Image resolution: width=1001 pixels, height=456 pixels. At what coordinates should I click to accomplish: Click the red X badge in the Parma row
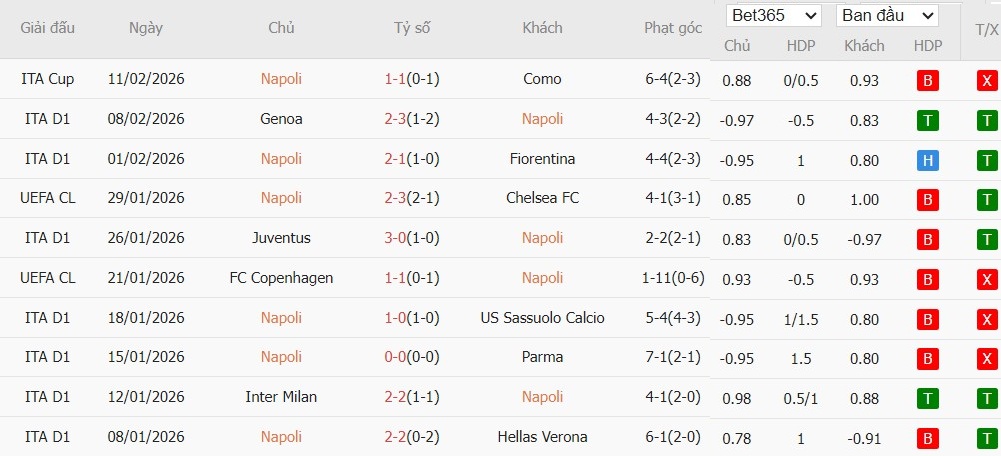click(987, 358)
